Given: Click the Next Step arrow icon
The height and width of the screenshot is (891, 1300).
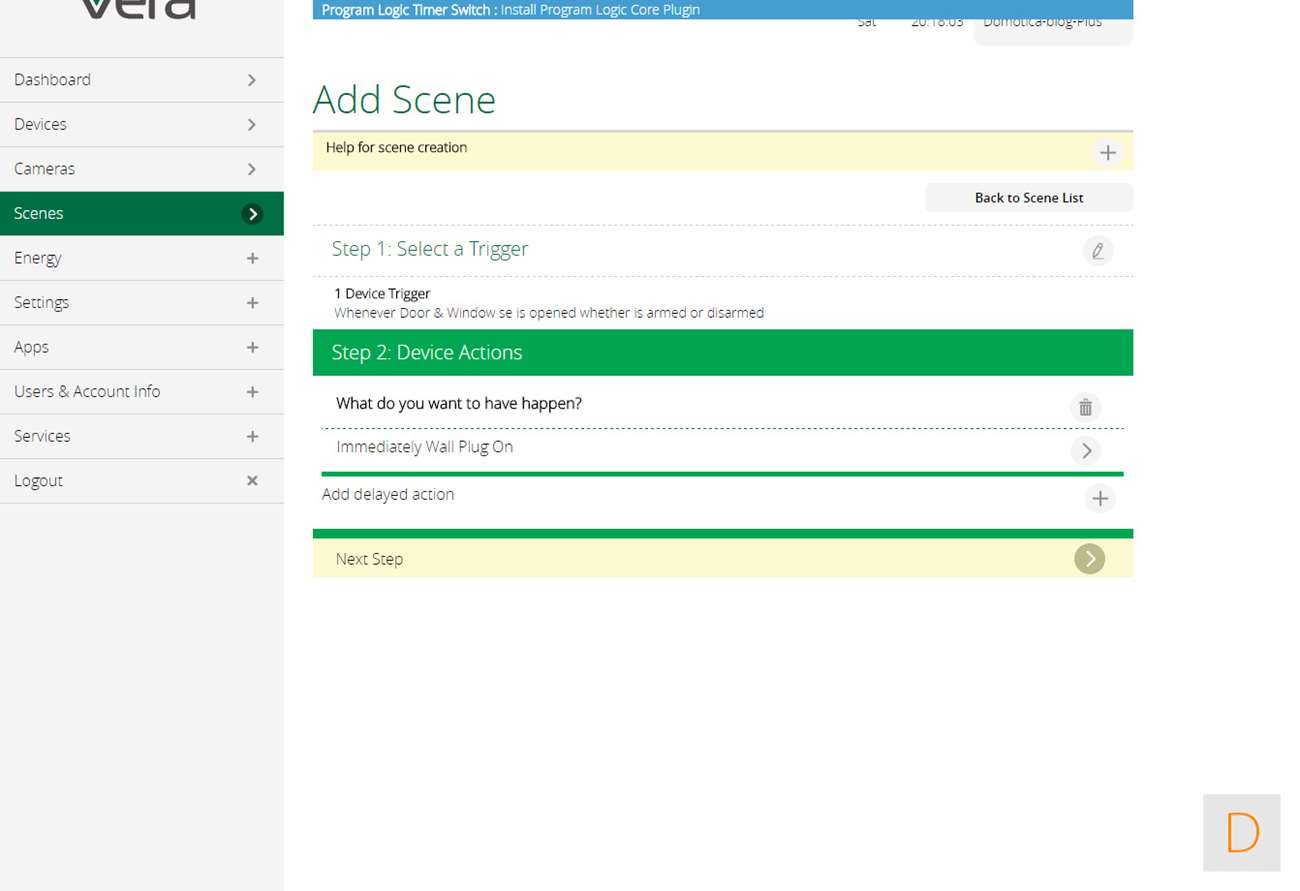Looking at the screenshot, I should click(1089, 559).
